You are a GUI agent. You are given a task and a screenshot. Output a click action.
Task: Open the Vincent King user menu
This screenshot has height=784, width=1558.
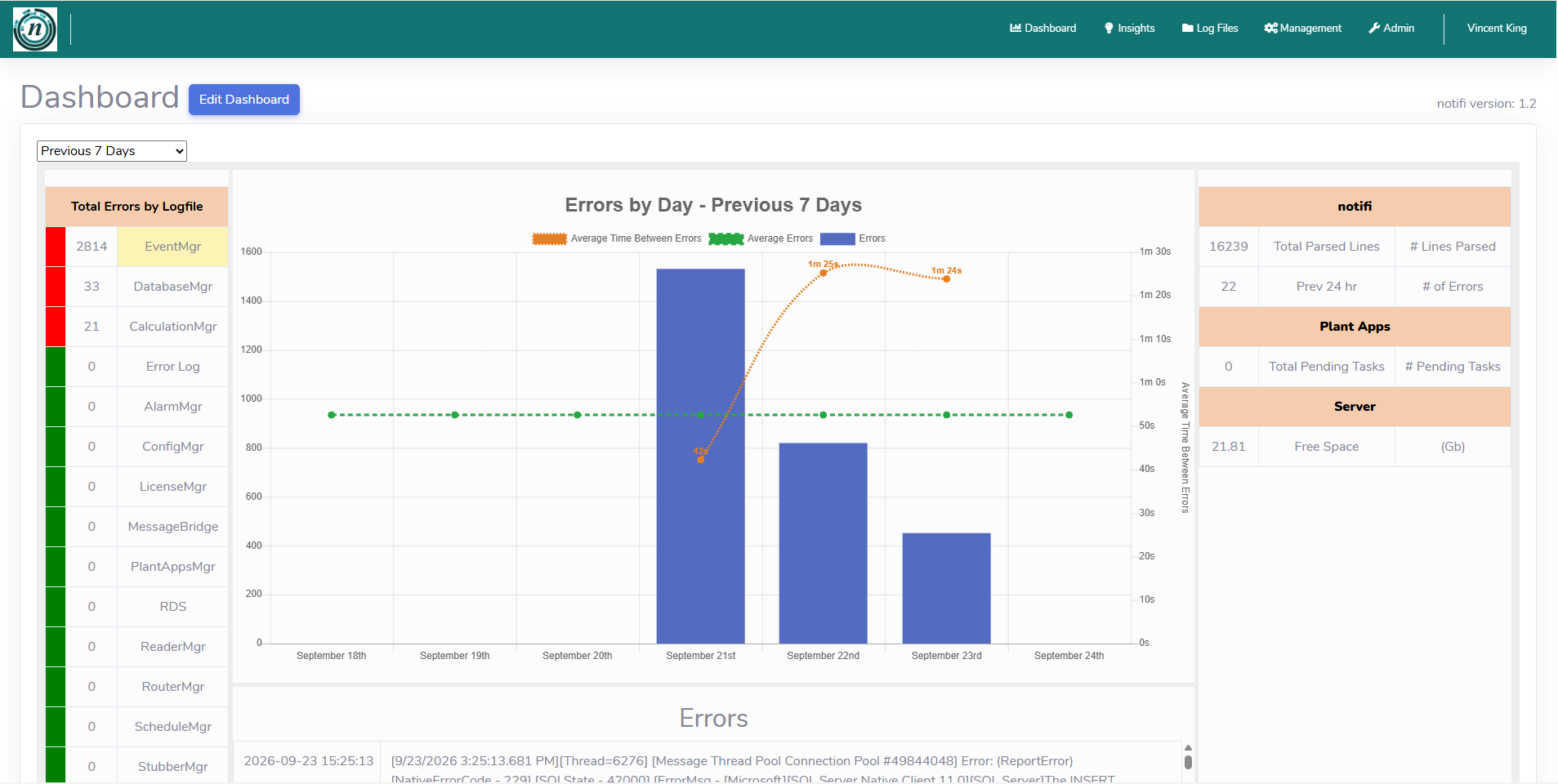tap(1497, 28)
